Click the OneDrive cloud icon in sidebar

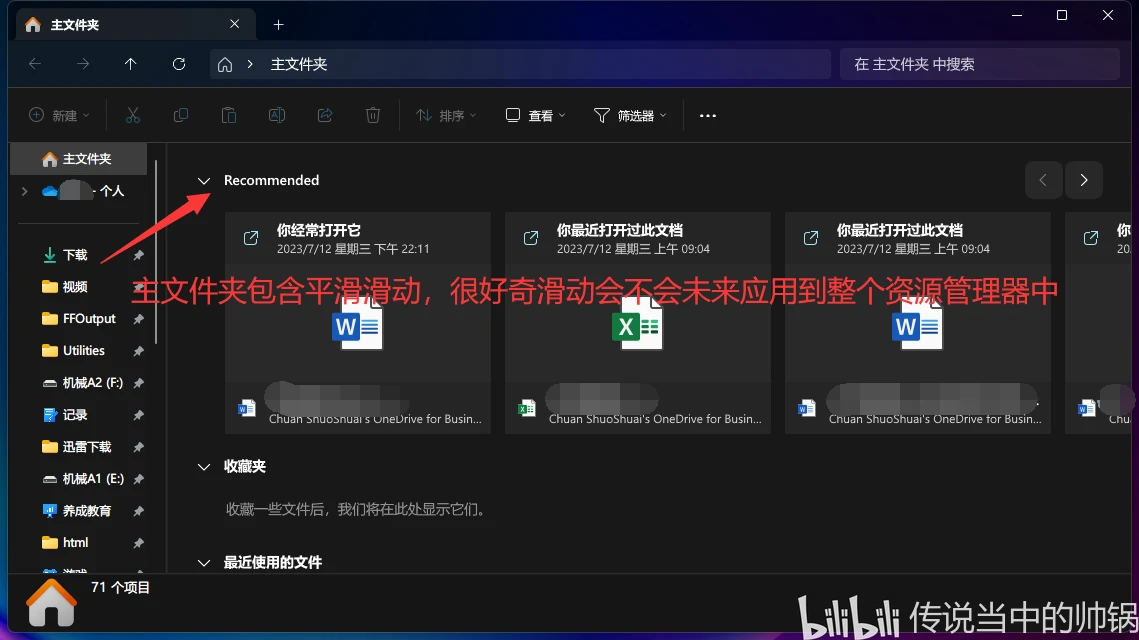click(x=49, y=191)
